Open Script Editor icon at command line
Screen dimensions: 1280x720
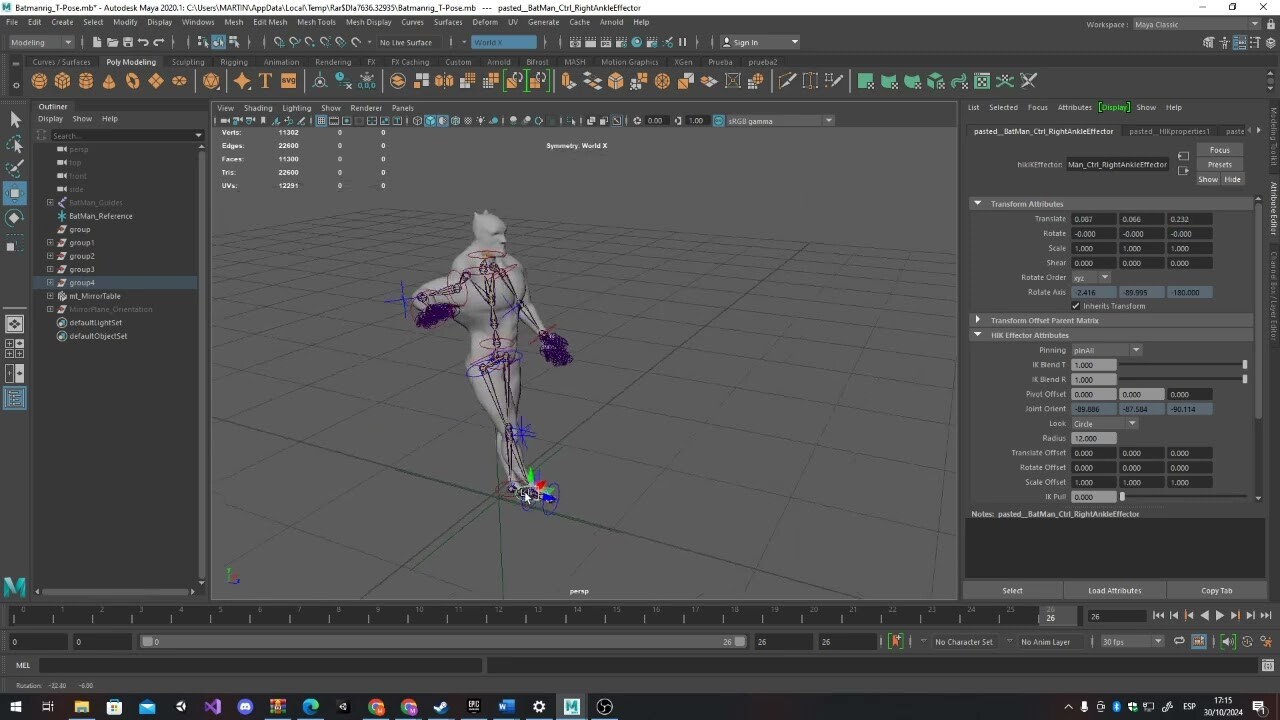[1268, 665]
